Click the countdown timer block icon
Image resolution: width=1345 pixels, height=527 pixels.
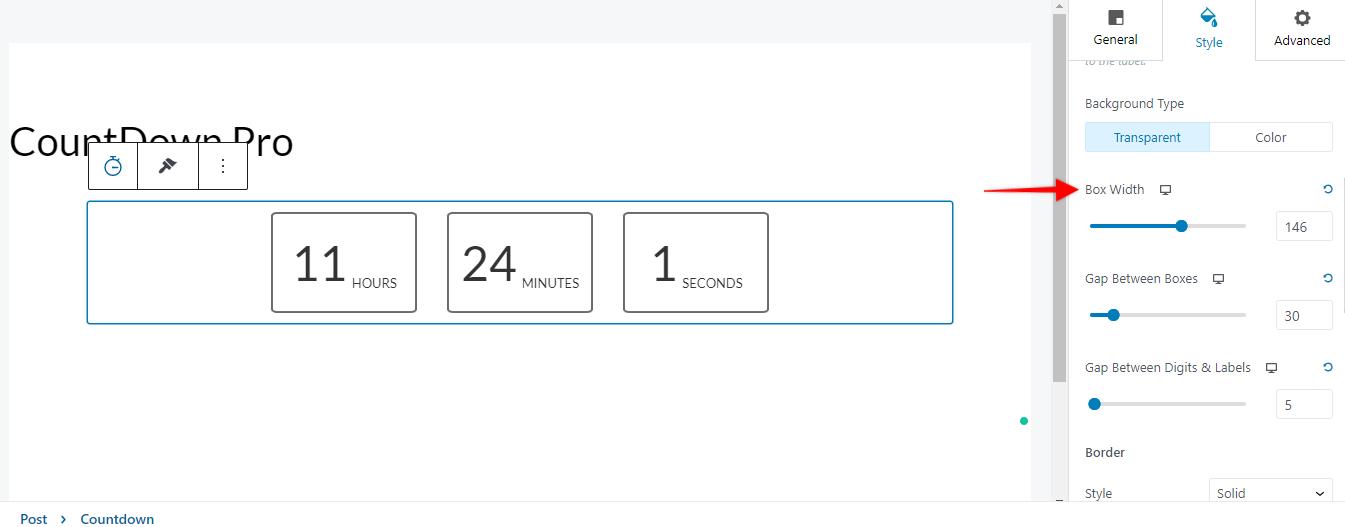(x=113, y=166)
